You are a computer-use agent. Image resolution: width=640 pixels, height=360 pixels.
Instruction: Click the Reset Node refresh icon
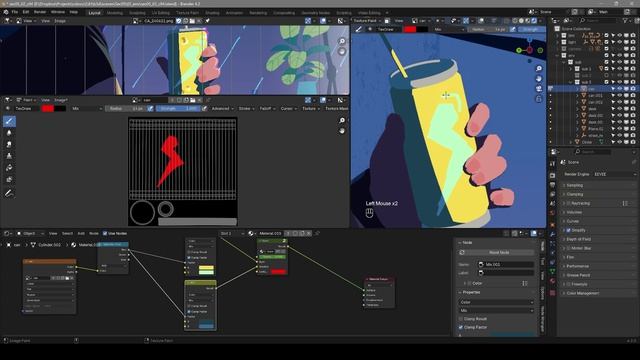coord(462,252)
